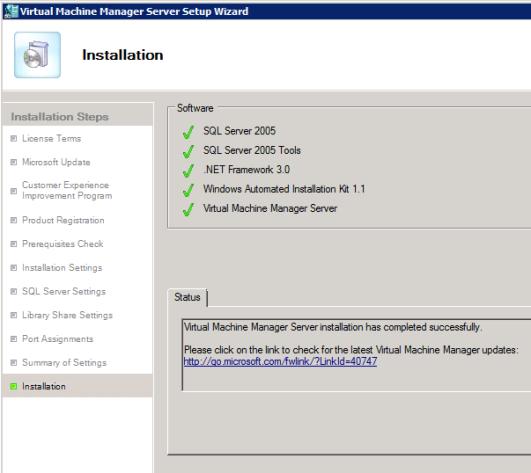Select the Library Share Settings step
This screenshot has height=473, width=531.
click(67, 315)
